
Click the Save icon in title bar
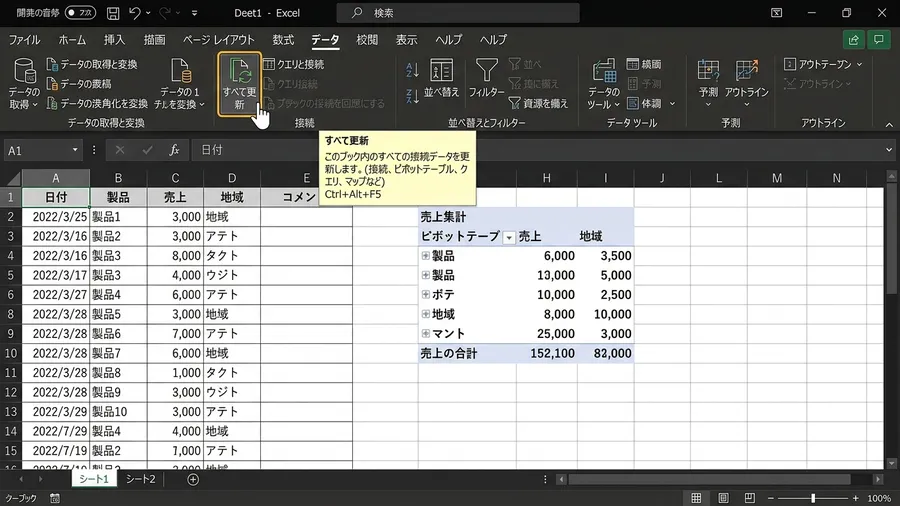point(113,13)
